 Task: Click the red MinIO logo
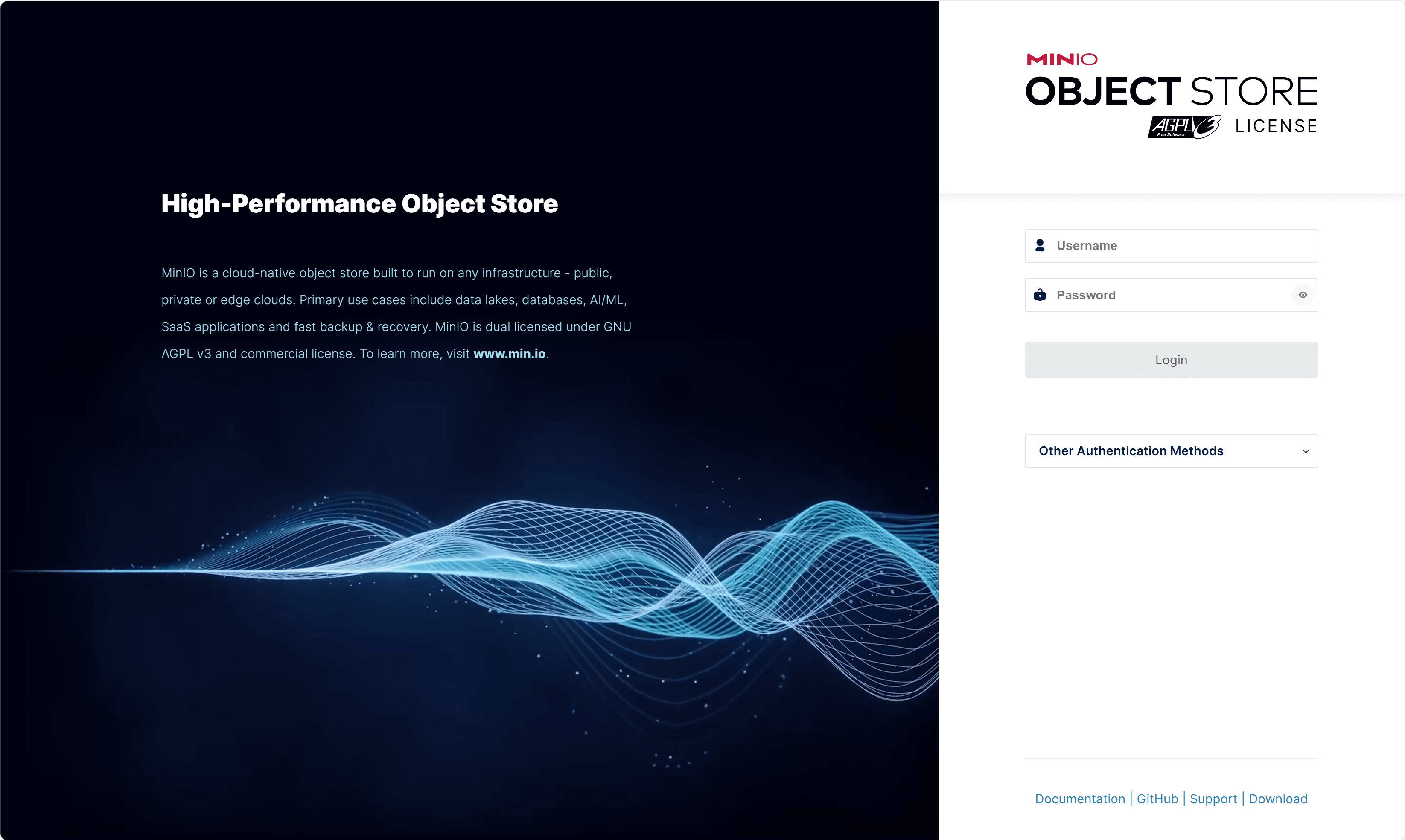tap(1062, 59)
